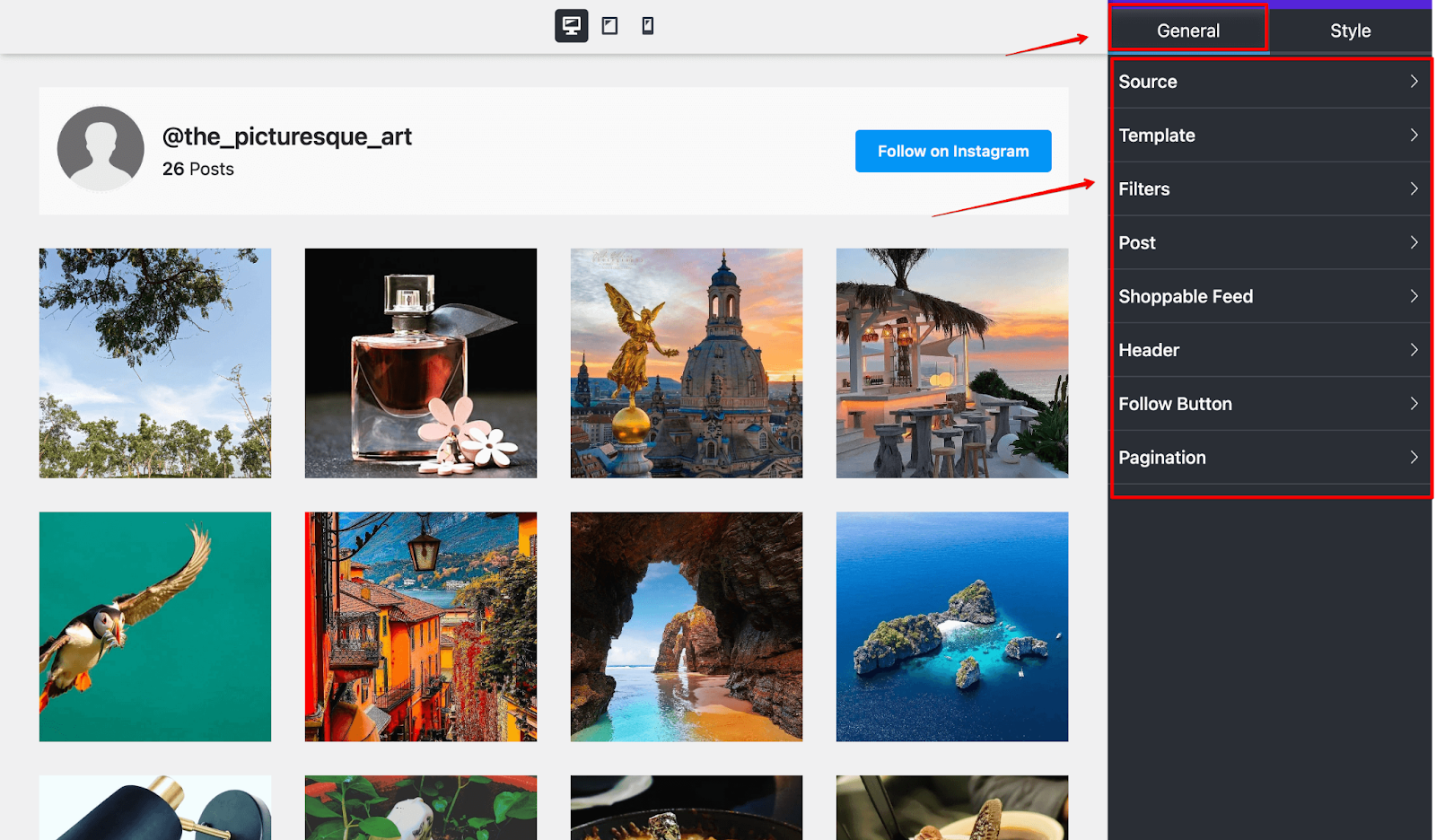The height and width of the screenshot is (840, 1436).
Task: Click the Shoppable Feed label
Action: [x=1186, y=297]
